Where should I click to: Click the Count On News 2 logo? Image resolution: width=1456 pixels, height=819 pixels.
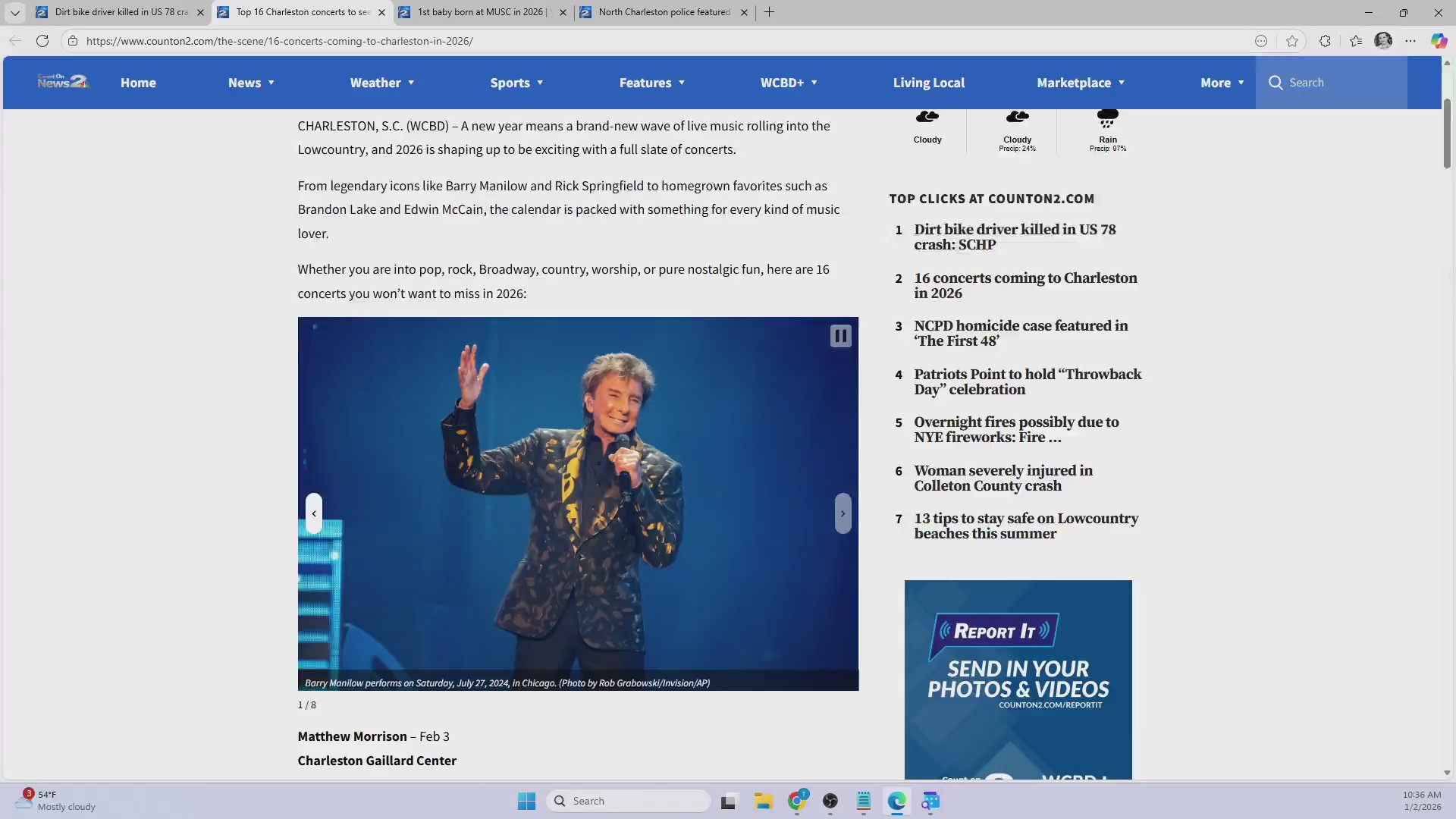[63, 82]
